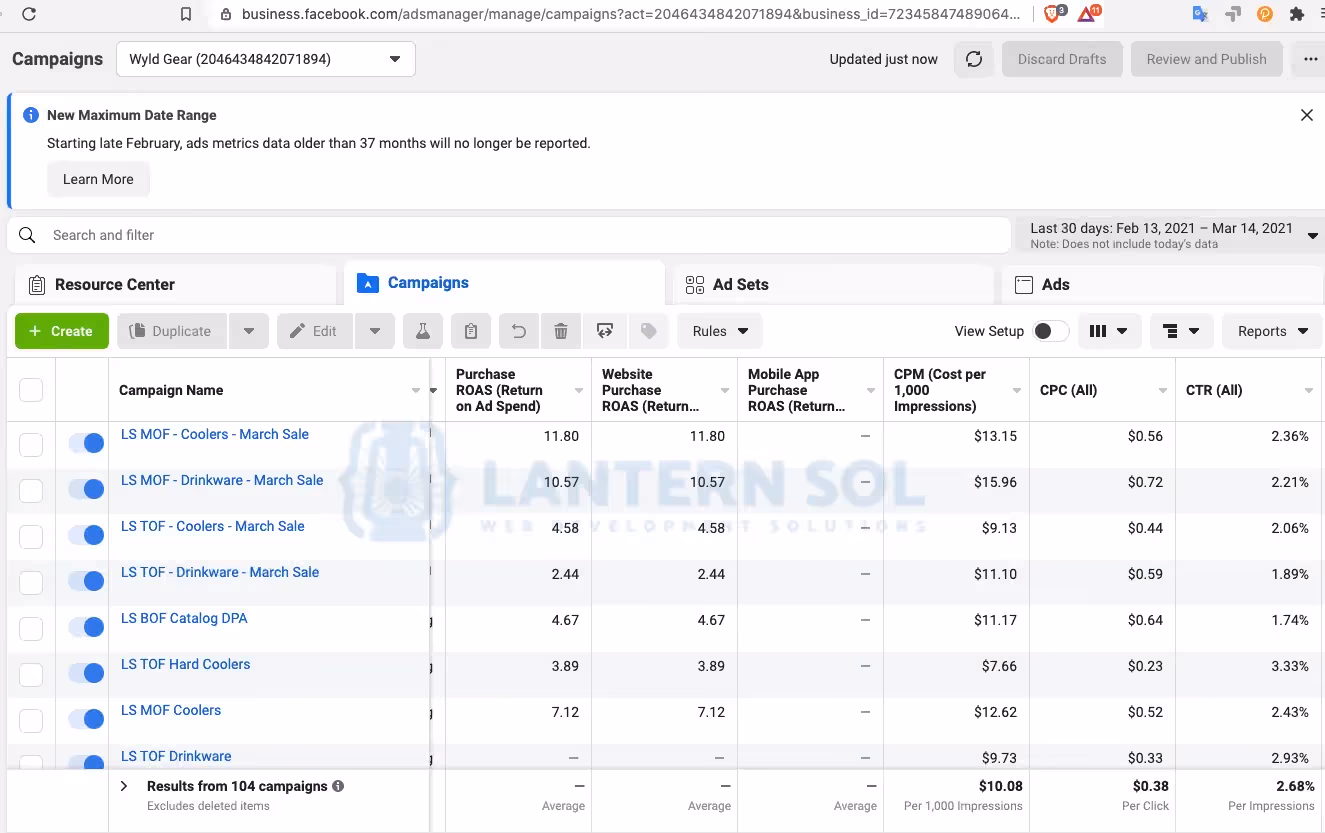1325x833 pixels.
Task: Toggle the View Setup switch
Action: click(x=1051, y=331)
